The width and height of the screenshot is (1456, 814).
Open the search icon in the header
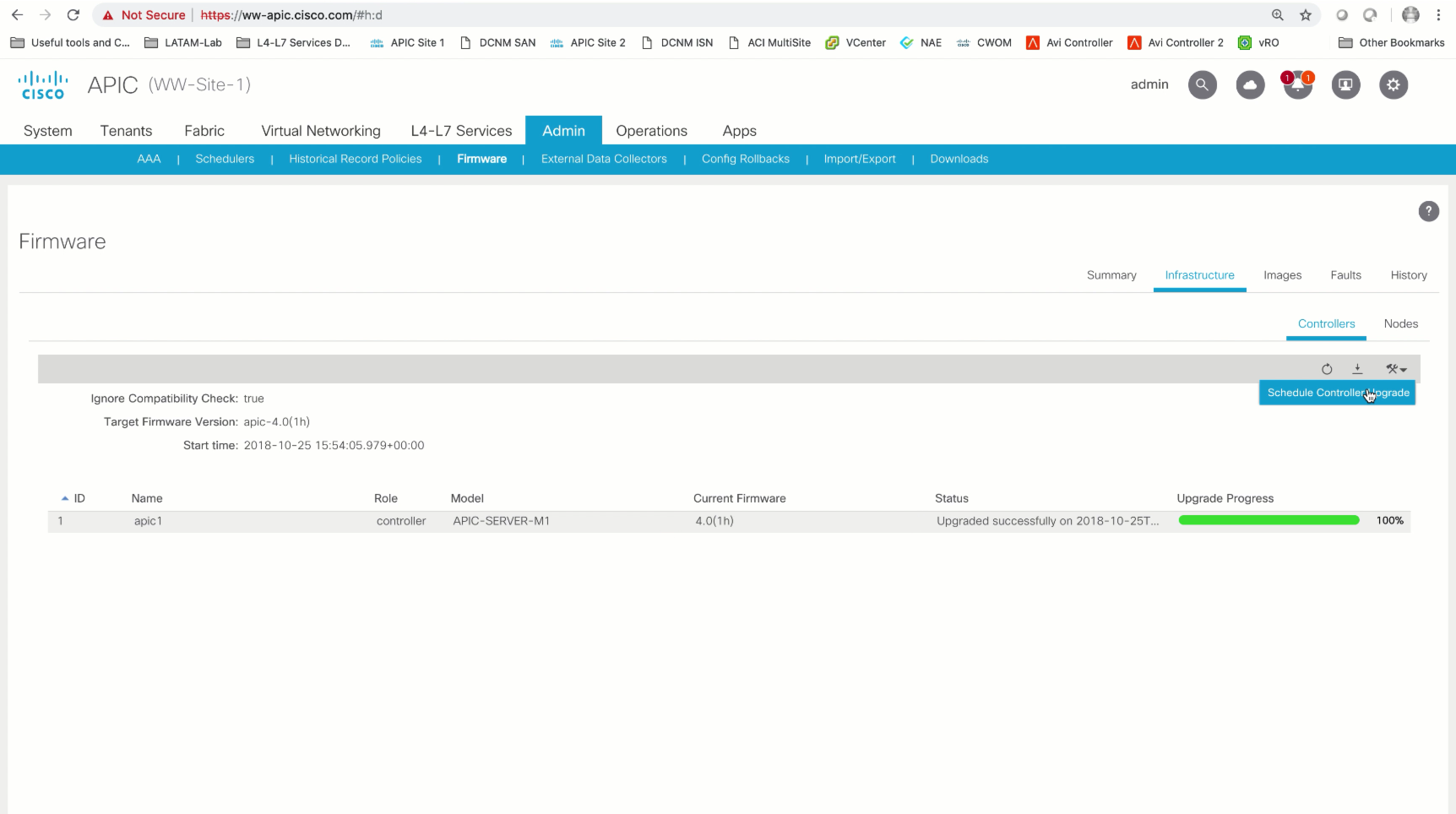point(1202,84)
